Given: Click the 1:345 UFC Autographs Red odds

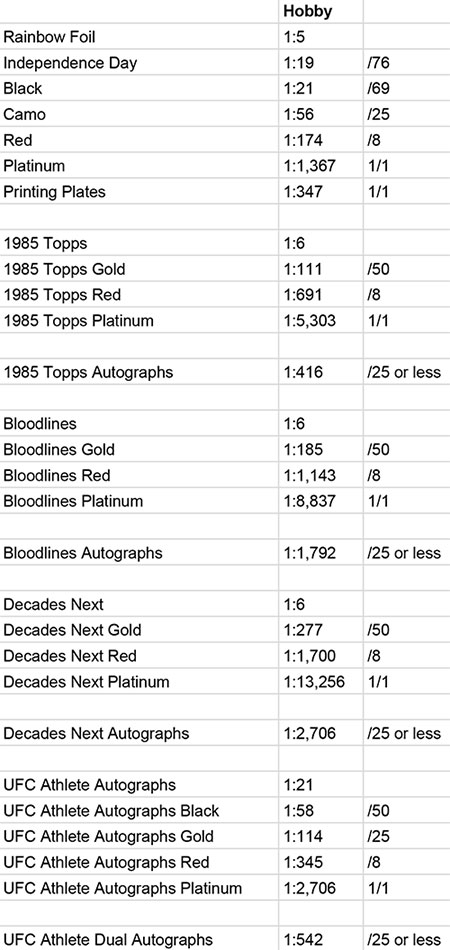Looking at the screenshot, I should [x=320, y=862].
